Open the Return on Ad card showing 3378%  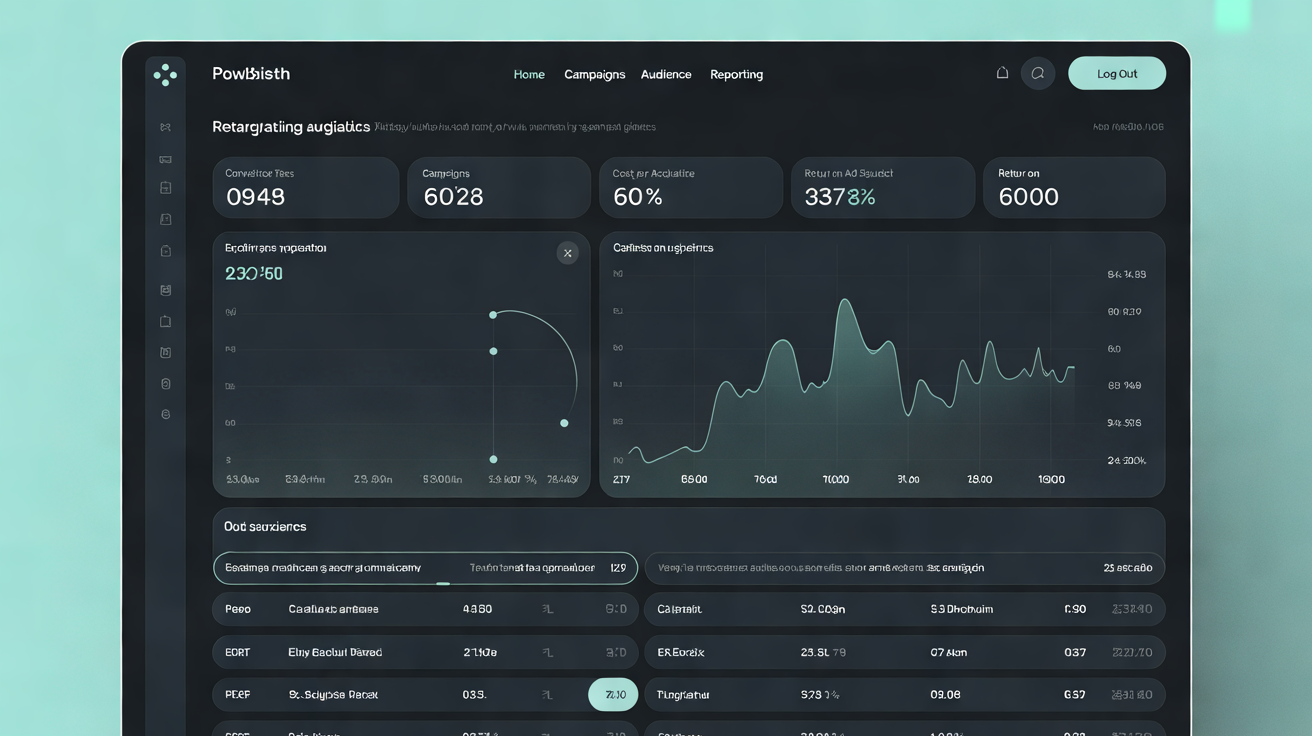pyautogui.click(x=883, y=187)
